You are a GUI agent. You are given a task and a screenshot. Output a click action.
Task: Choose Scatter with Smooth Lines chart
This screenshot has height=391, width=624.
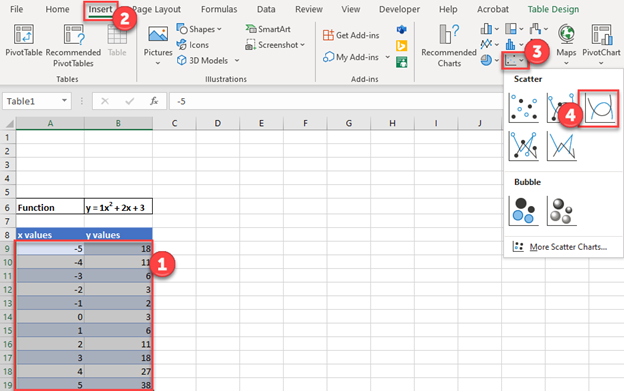600,108
